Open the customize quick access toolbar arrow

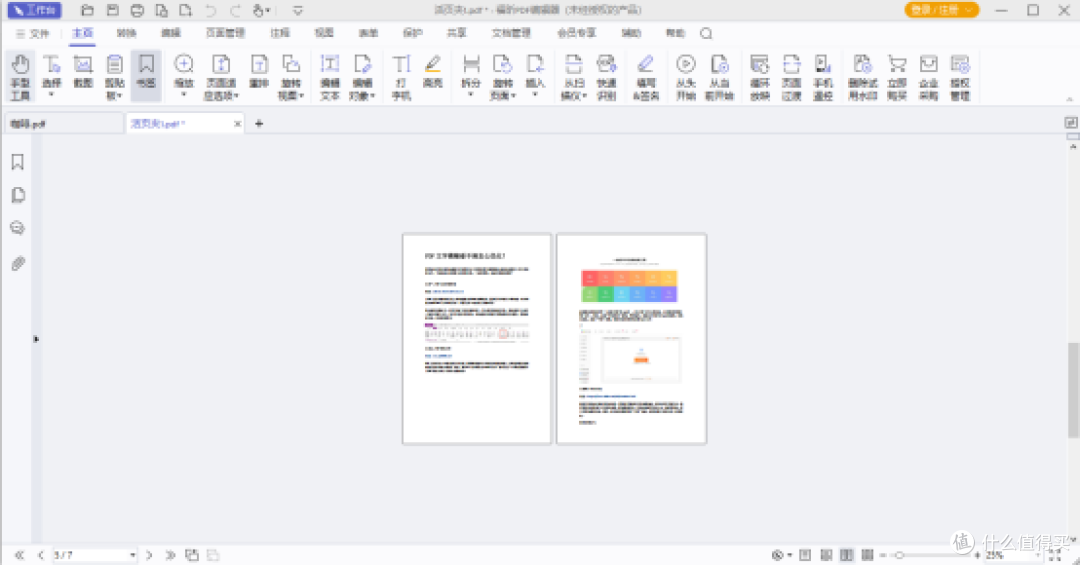(x=298, y=11)
